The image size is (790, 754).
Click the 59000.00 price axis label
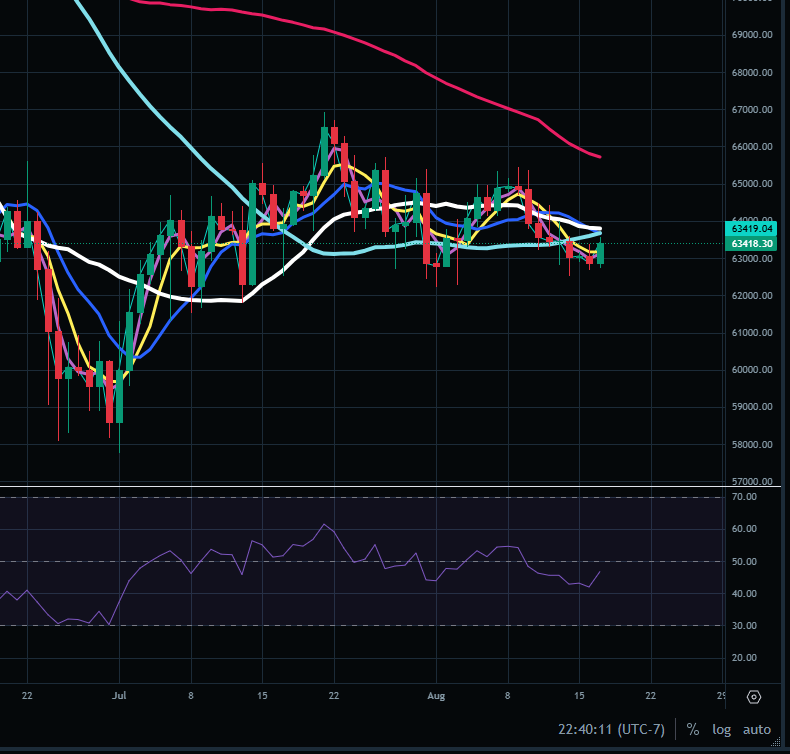[x=752, y=406]
